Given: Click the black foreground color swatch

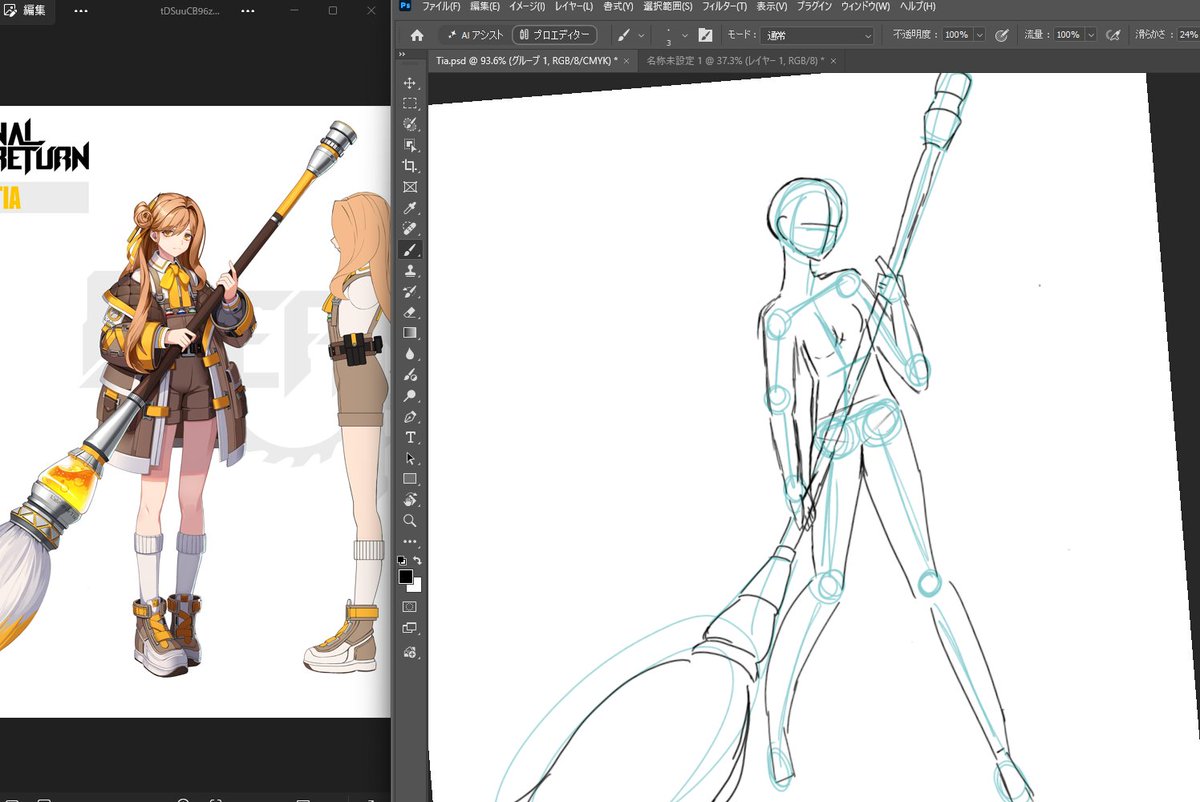Looking at the screenshot, I should tap(406, 577).
